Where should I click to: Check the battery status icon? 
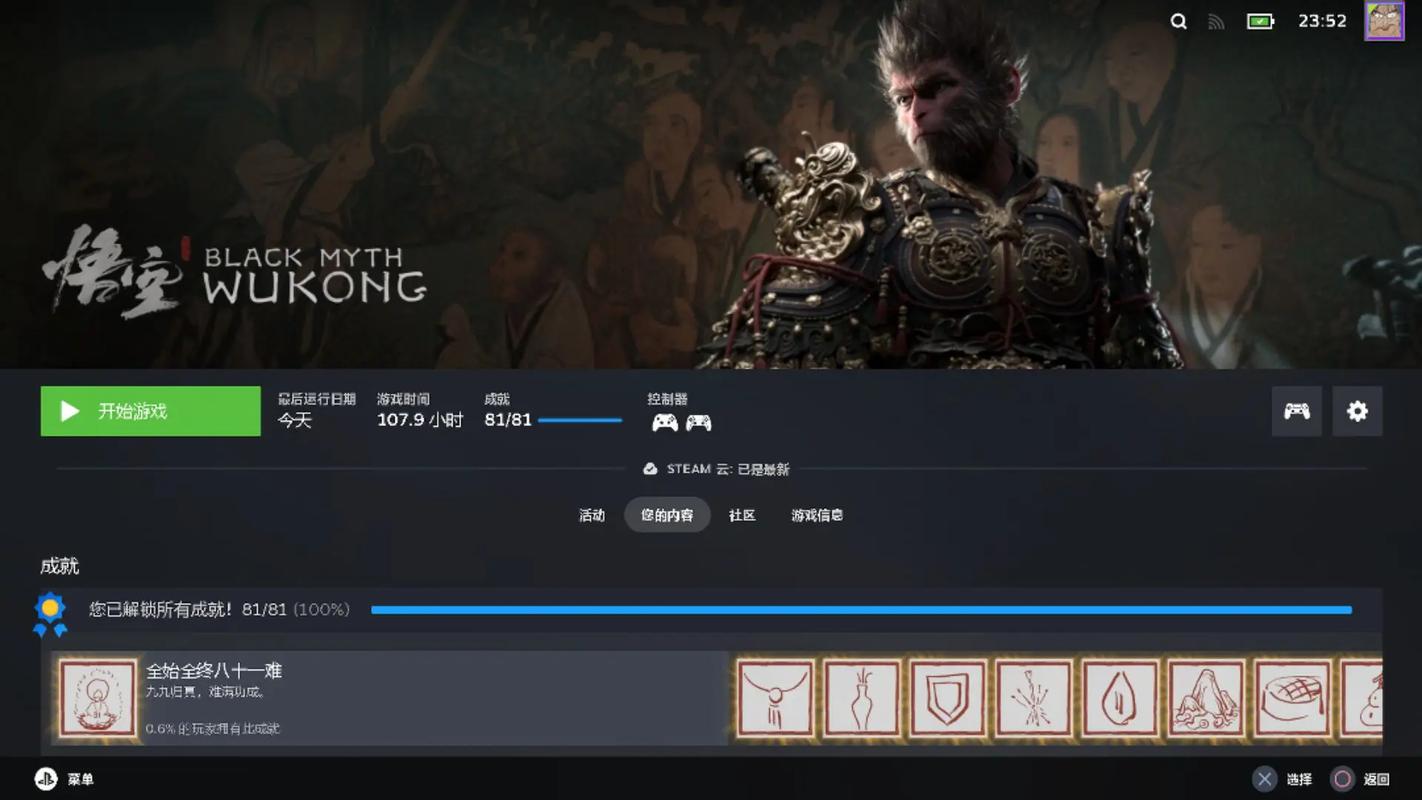click(x=1261, y=21)
